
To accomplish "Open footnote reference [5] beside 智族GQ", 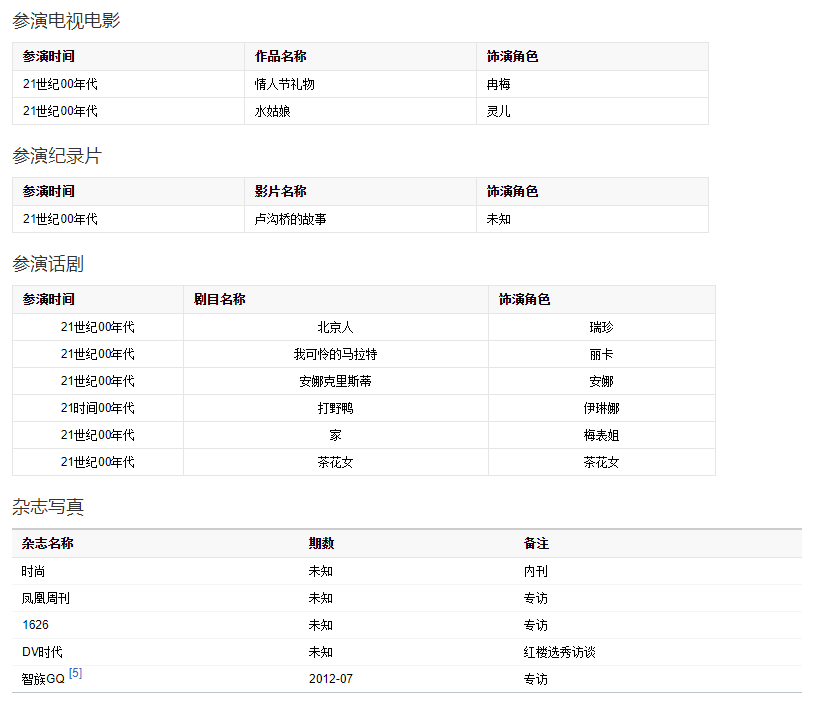I will [75, 674].
